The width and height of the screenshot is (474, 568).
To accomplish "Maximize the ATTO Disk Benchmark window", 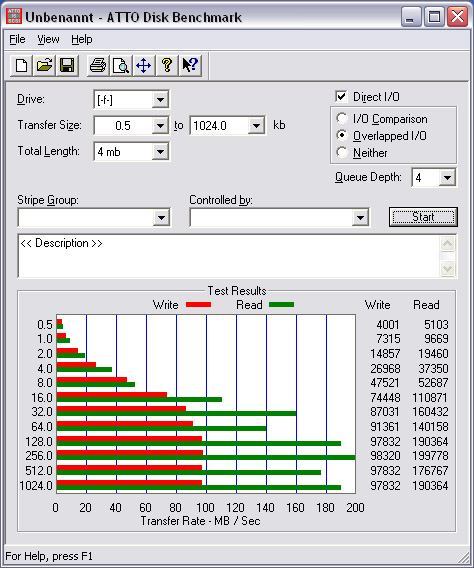I will coord(434,17).
